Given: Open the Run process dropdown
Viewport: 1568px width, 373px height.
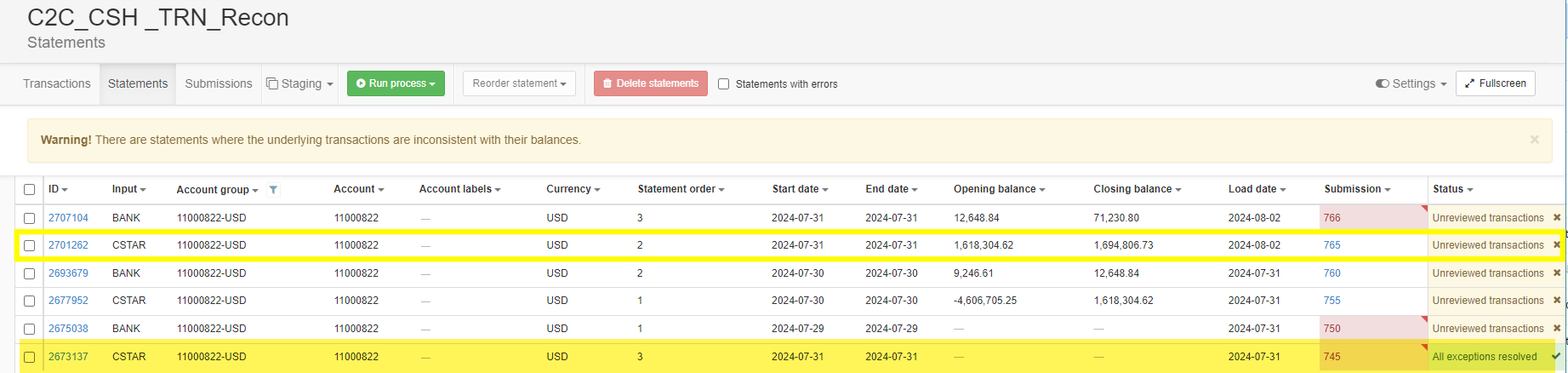Looking at the screenshot, I should coord(396,83).
